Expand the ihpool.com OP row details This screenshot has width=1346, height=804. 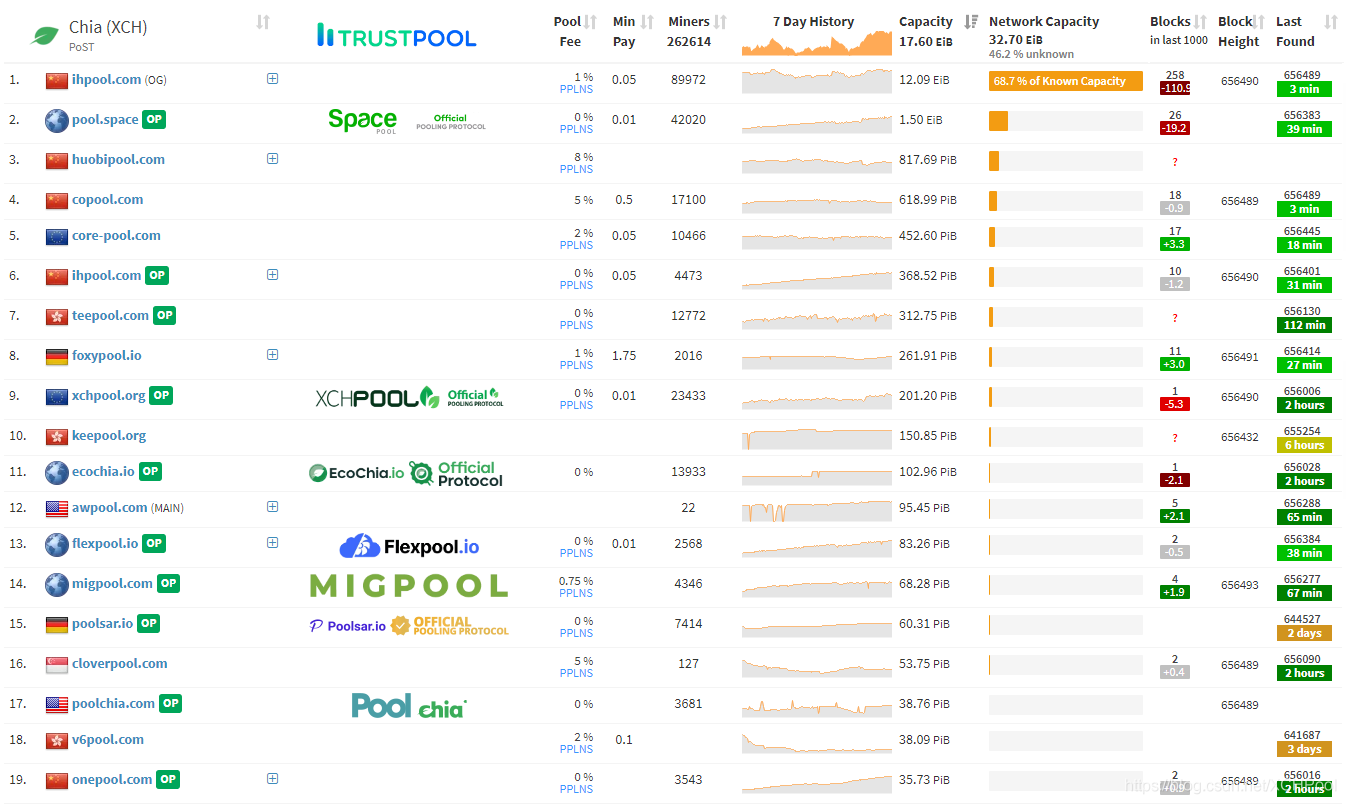coord(272,274)
